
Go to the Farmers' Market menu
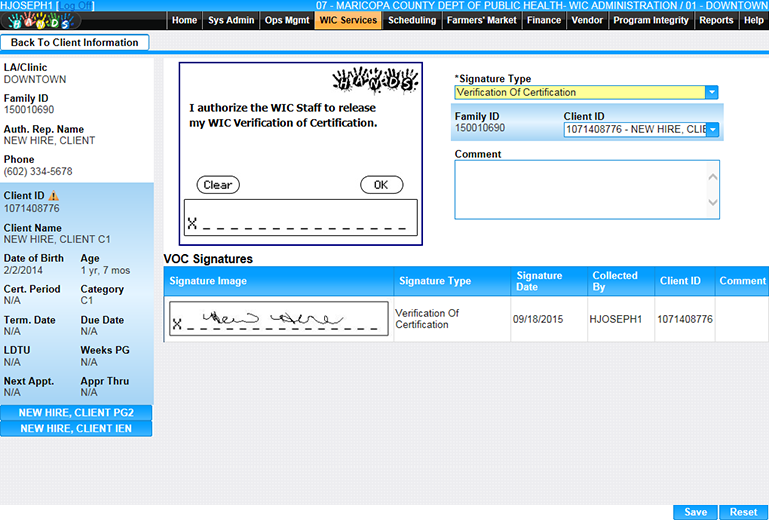pyautogui.click(x=482, y=20)
